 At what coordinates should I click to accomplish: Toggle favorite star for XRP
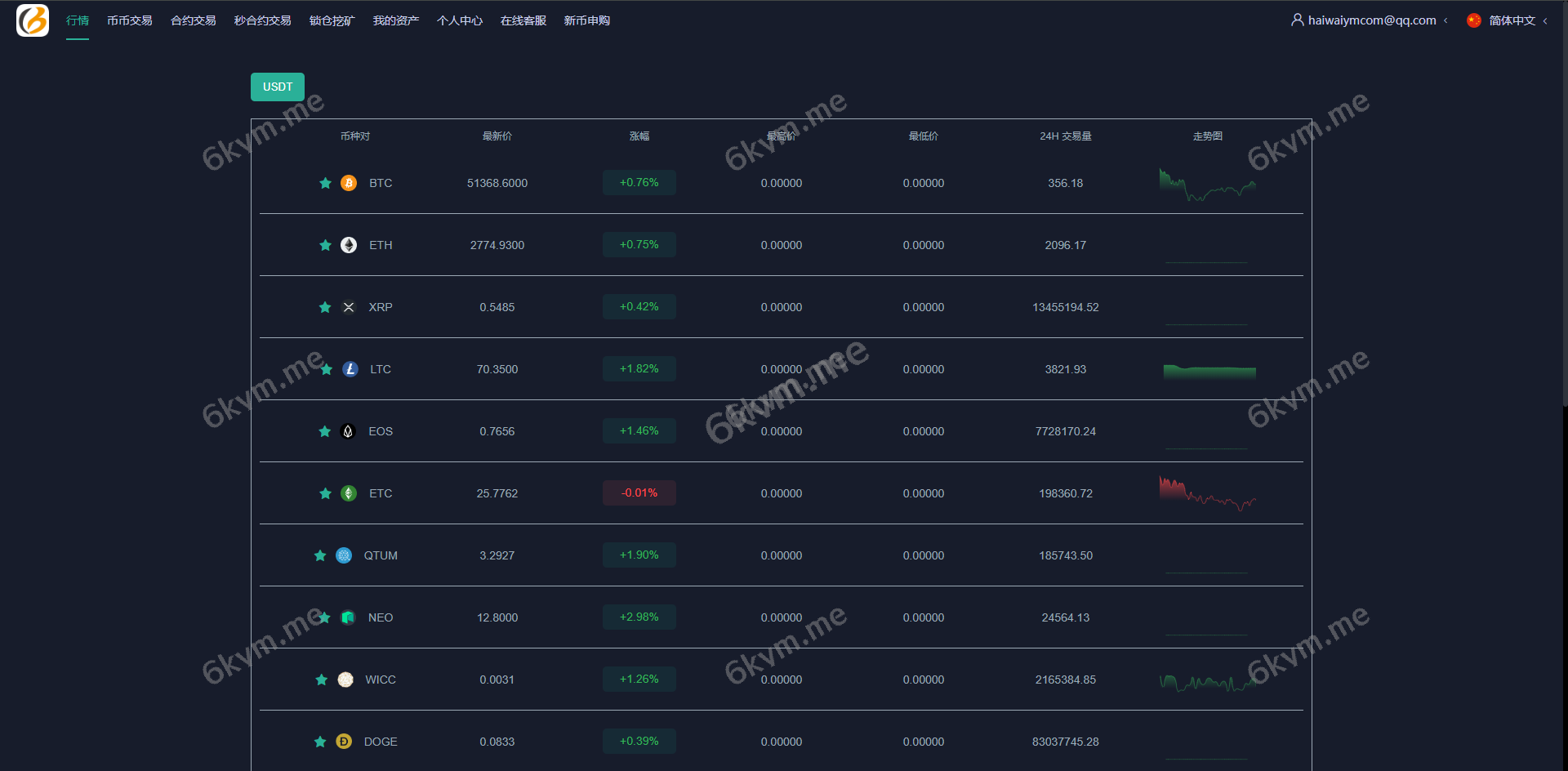(325, 307)
